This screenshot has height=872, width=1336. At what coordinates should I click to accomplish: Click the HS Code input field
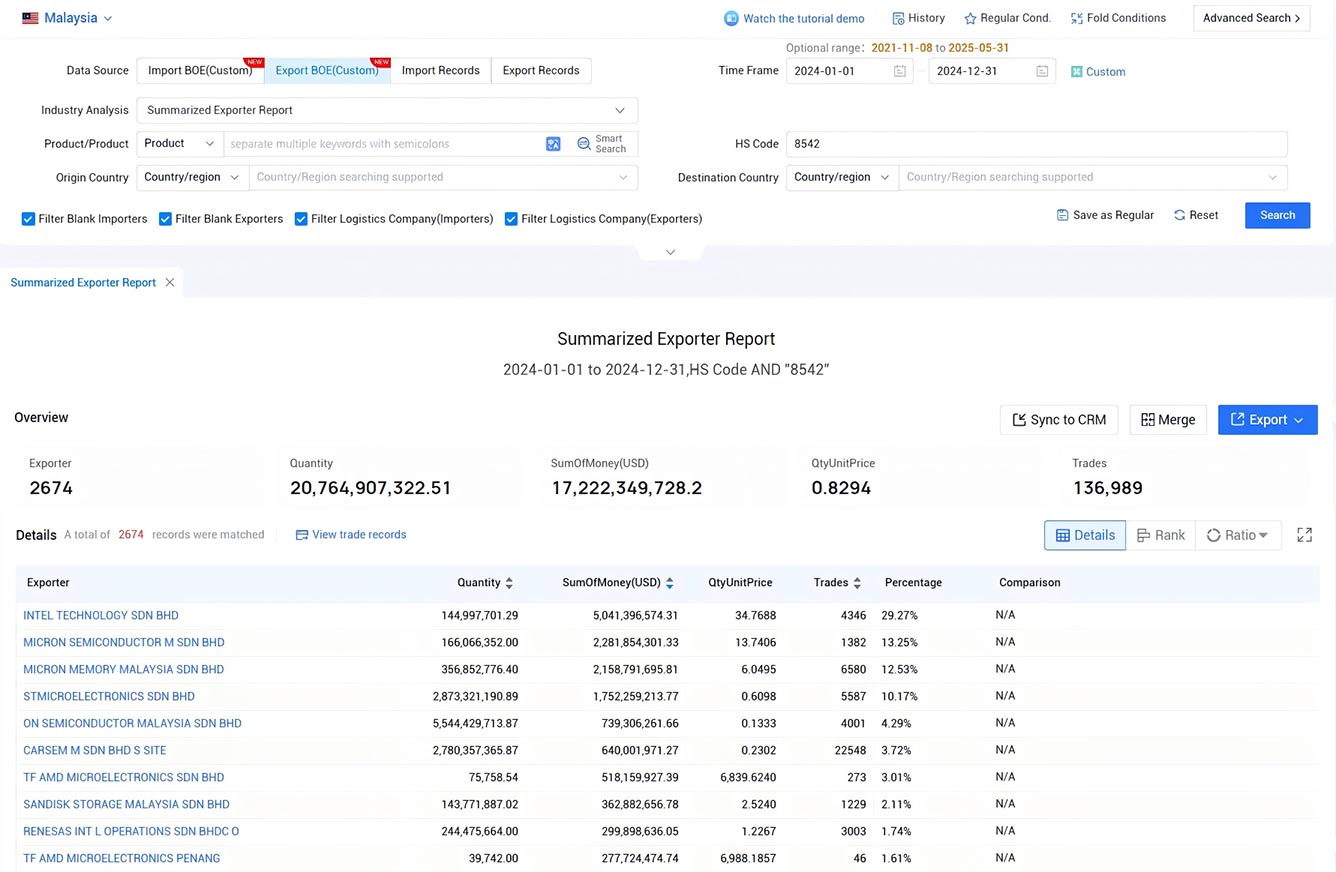[x=1036, y=144]
